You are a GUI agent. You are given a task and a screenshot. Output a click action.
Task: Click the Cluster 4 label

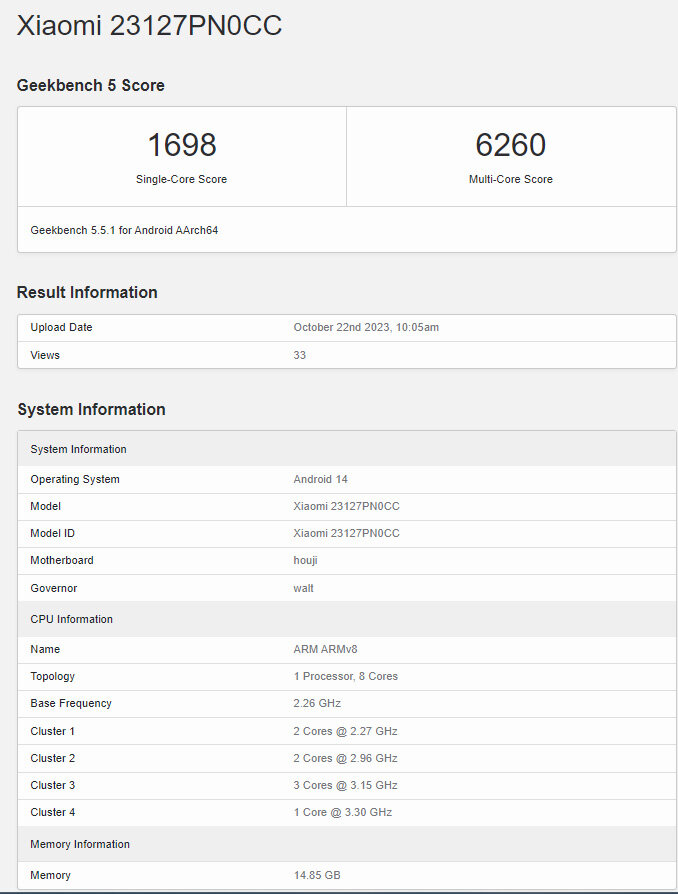(x=52, y=812)
